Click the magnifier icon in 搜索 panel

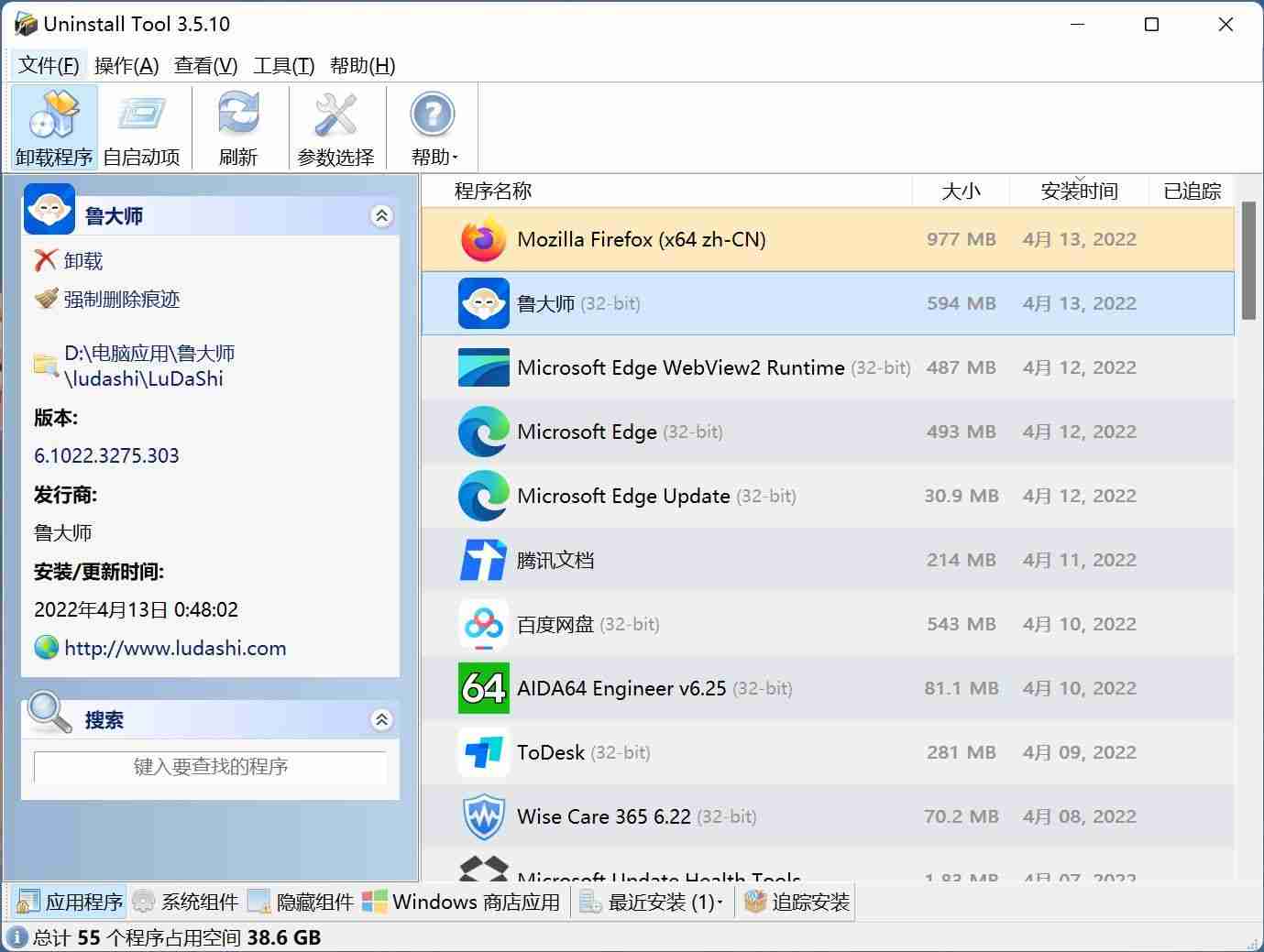(x=49, y=713)
